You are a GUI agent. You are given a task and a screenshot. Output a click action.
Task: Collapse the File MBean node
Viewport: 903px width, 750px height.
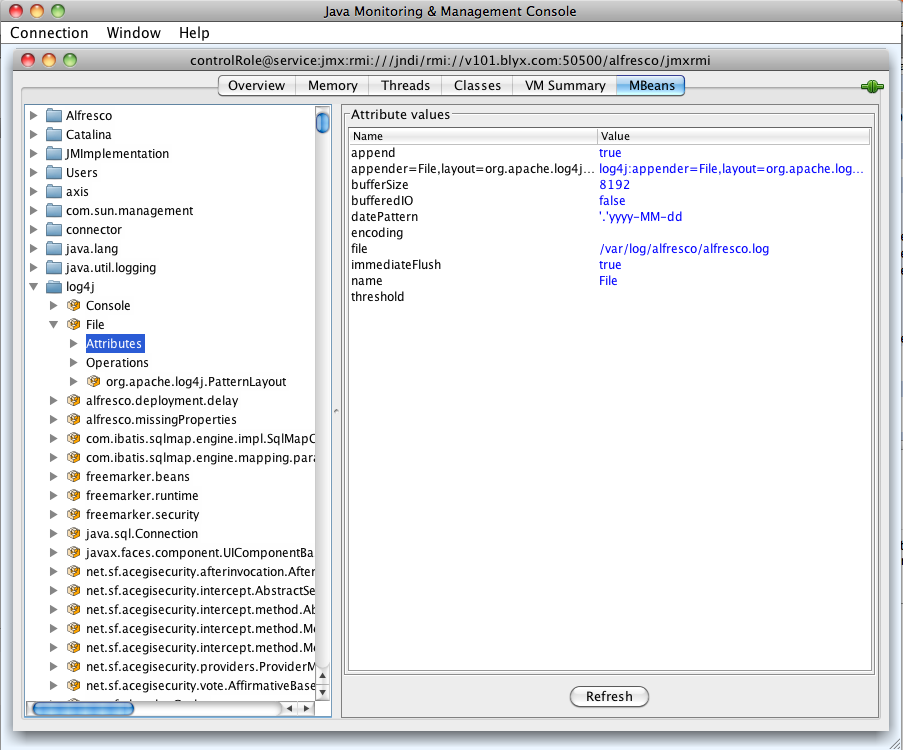(x=54, y=324)
